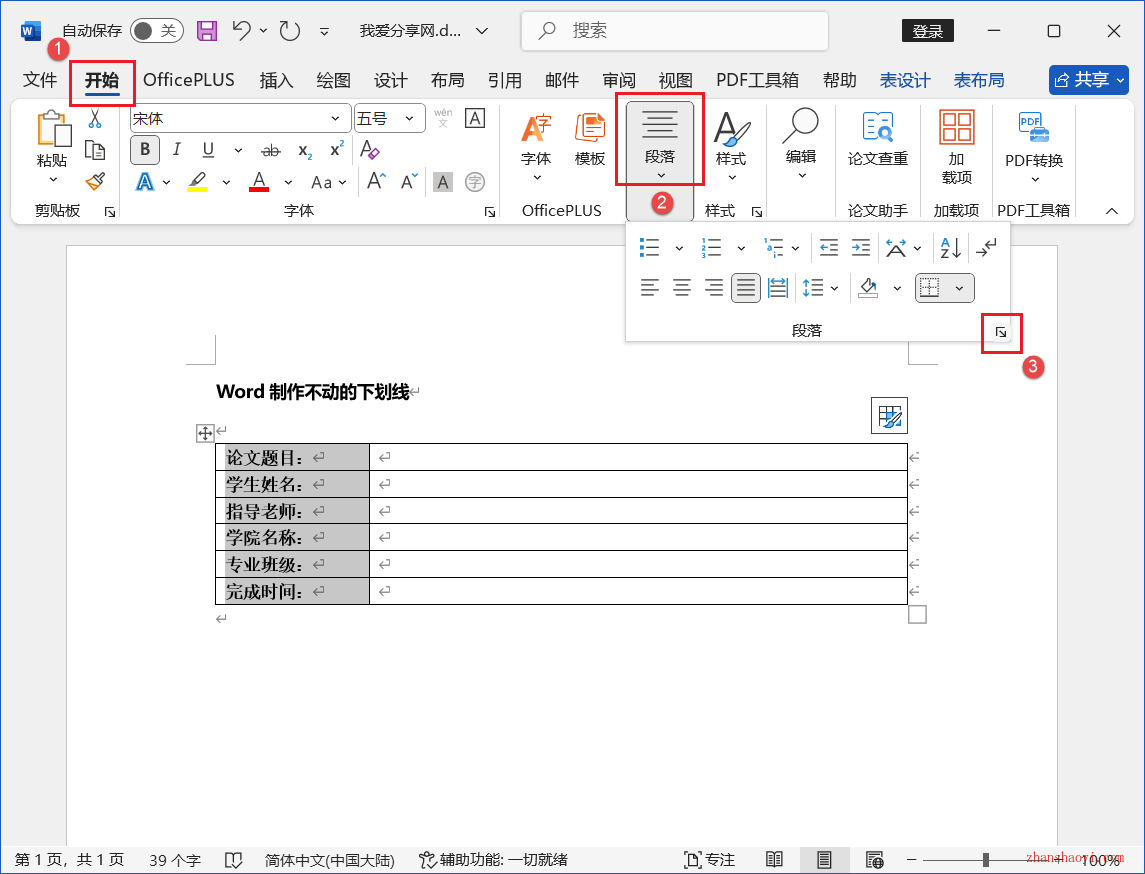The width and height of the screenshot is (1145, 874).
Task: Apply italic formatting
Action: point(177,150)
